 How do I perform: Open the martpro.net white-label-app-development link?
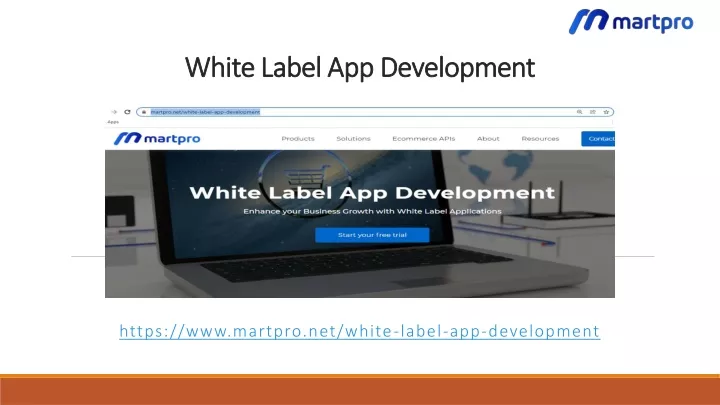(360, 331)
